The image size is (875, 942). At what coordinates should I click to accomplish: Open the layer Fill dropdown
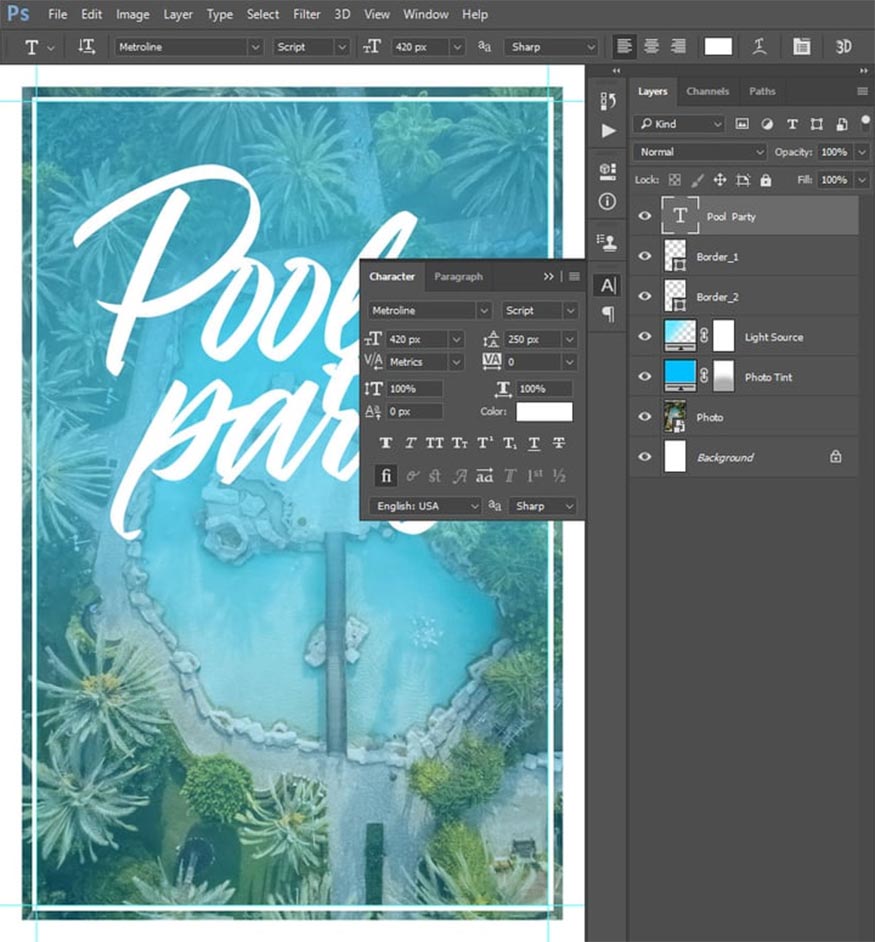(x=862, y=180)
